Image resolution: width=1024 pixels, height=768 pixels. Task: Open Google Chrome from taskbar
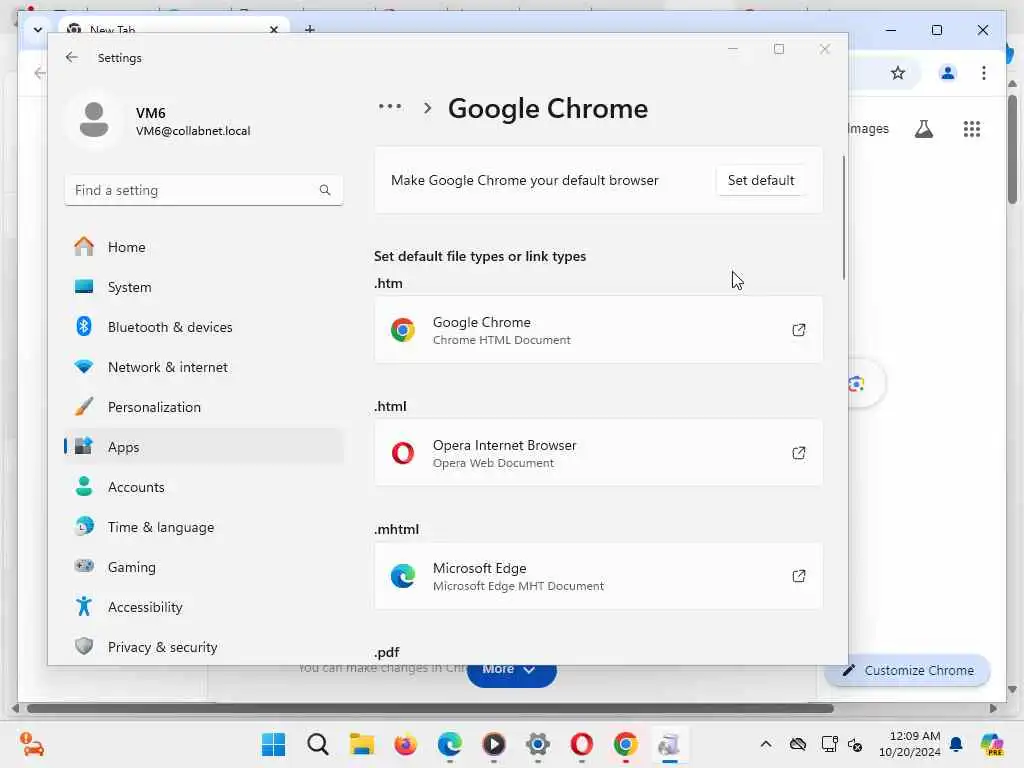coord(626,744)
